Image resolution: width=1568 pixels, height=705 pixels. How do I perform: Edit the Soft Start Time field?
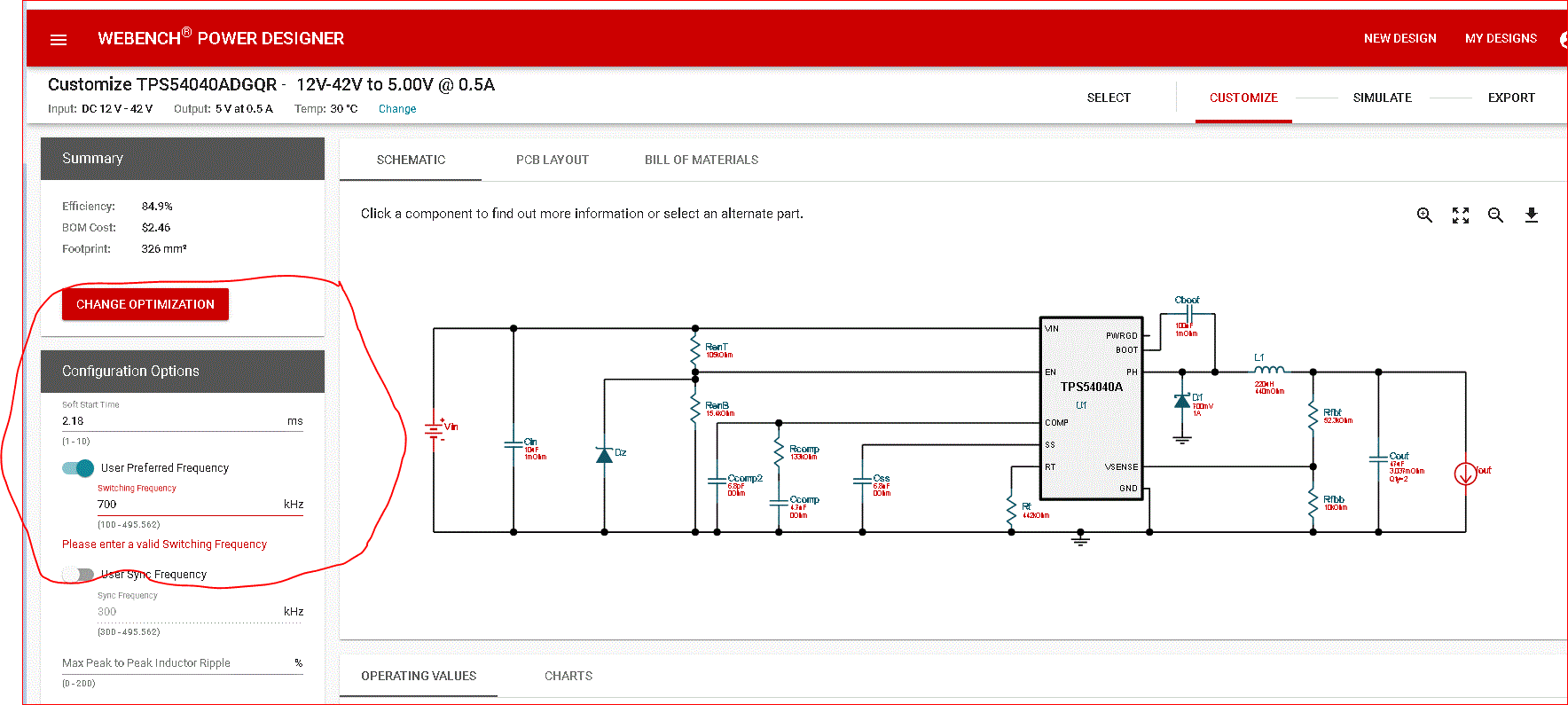(183, 421)
